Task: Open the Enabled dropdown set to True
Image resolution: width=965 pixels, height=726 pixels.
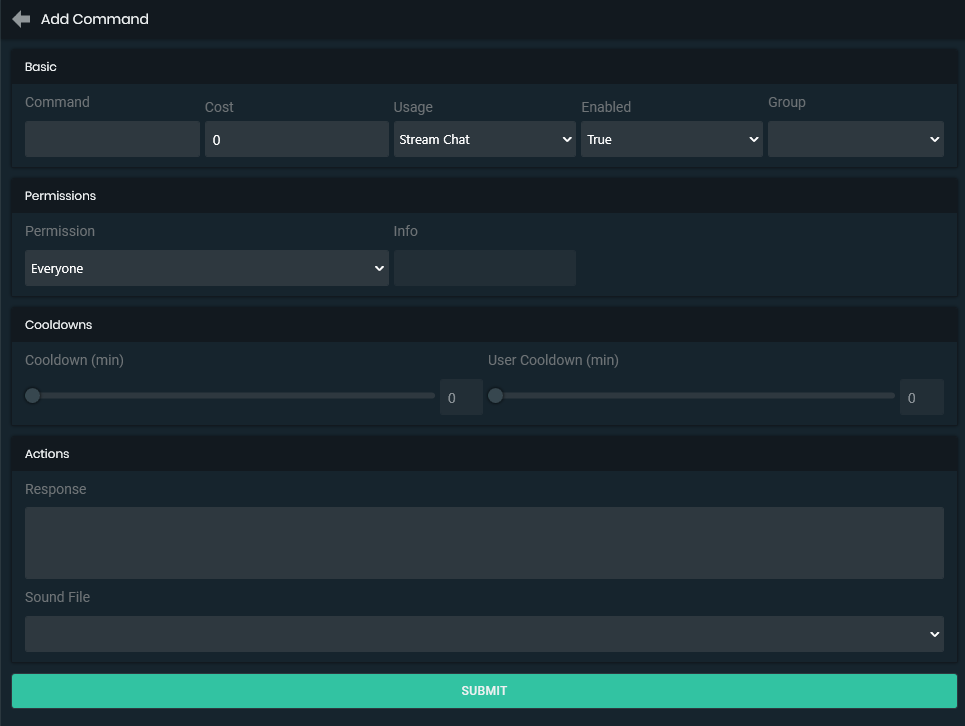Action: (671, 140)
